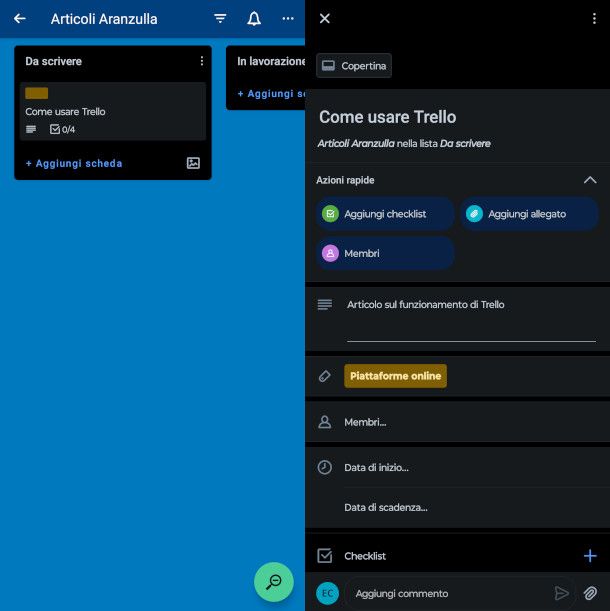The height and width of the screenshot is (611, 610).
Task: Click the Checklist section heading
Action: tap(365, 556)
